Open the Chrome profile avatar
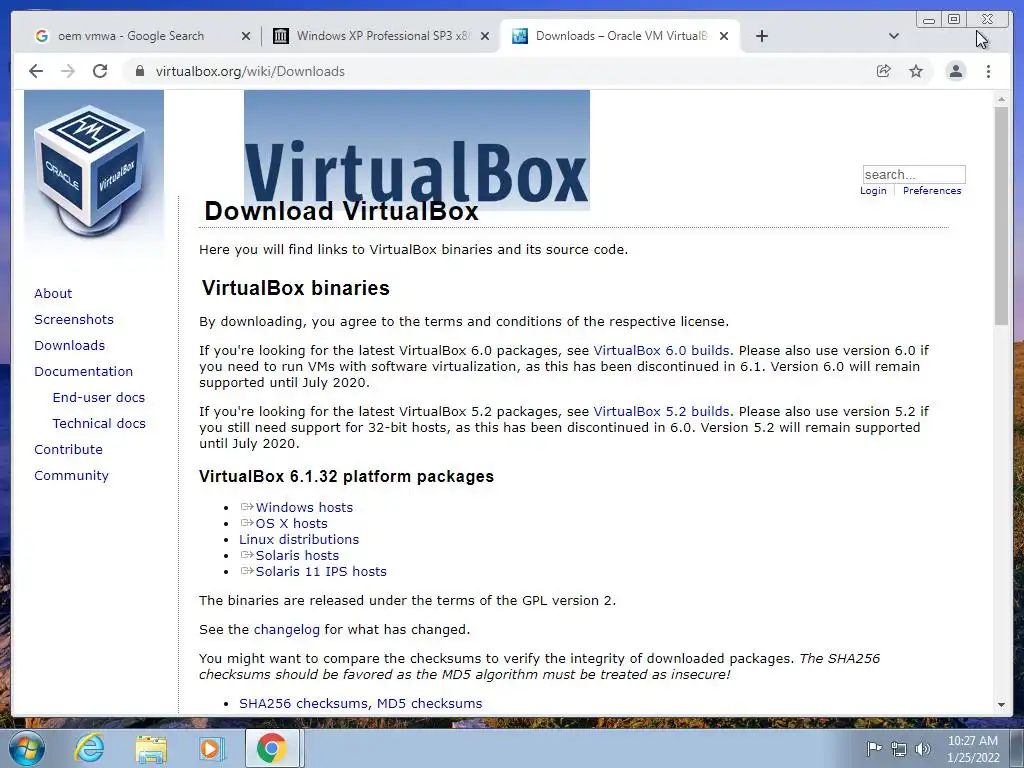 [x=955, y=71]
